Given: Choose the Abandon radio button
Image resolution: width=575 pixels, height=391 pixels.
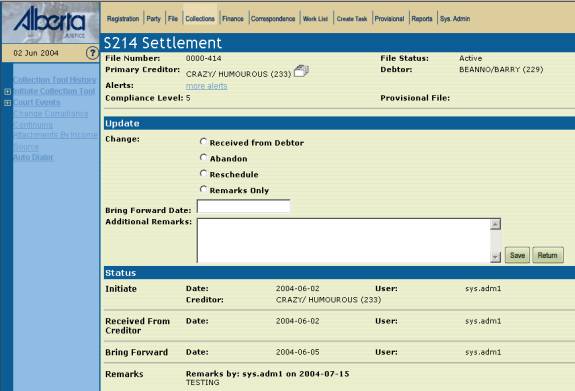Looking at the screenshot, I should [203, 157].
